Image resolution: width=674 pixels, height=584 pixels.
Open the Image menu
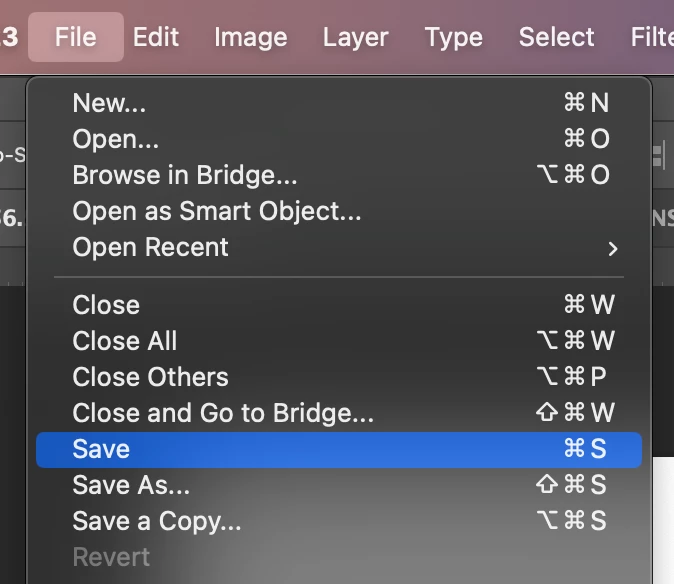[x=250, y=38]
